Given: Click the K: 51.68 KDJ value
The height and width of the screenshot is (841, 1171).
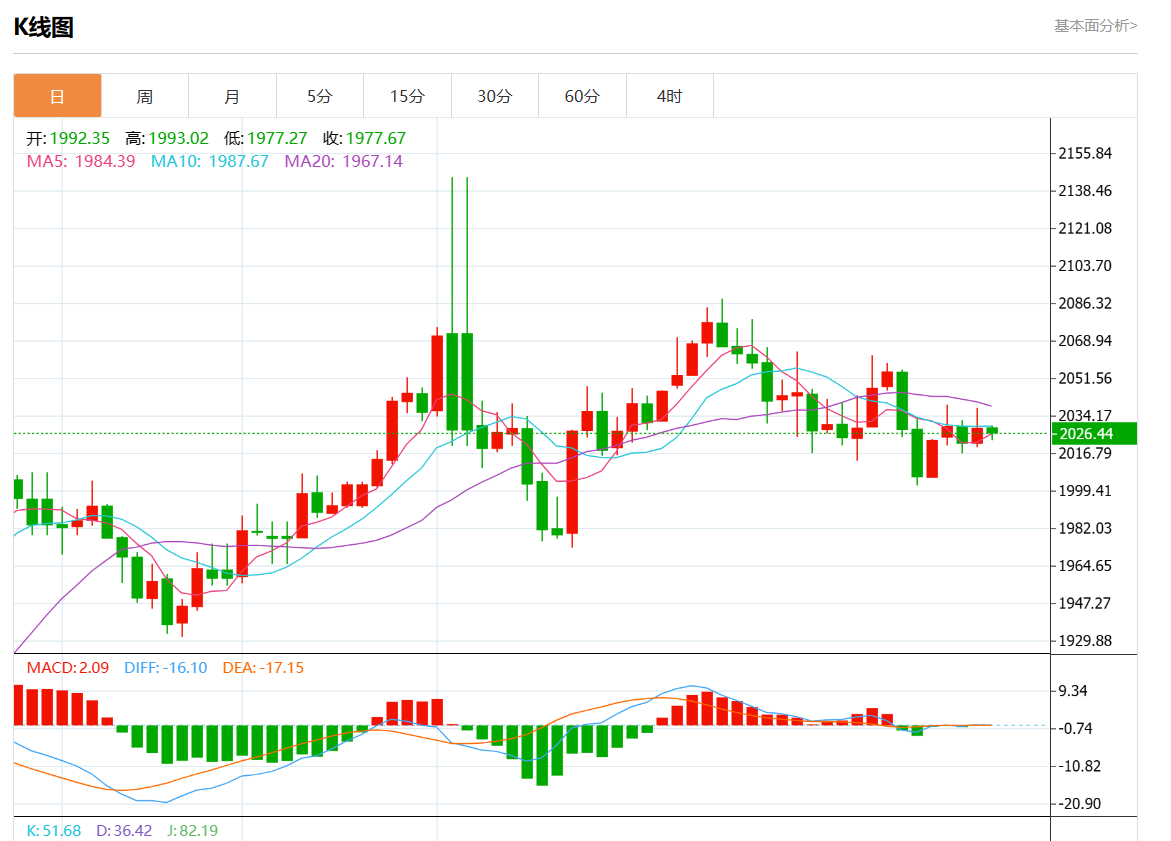Looking at the screenshot, I should coord(54,831).
